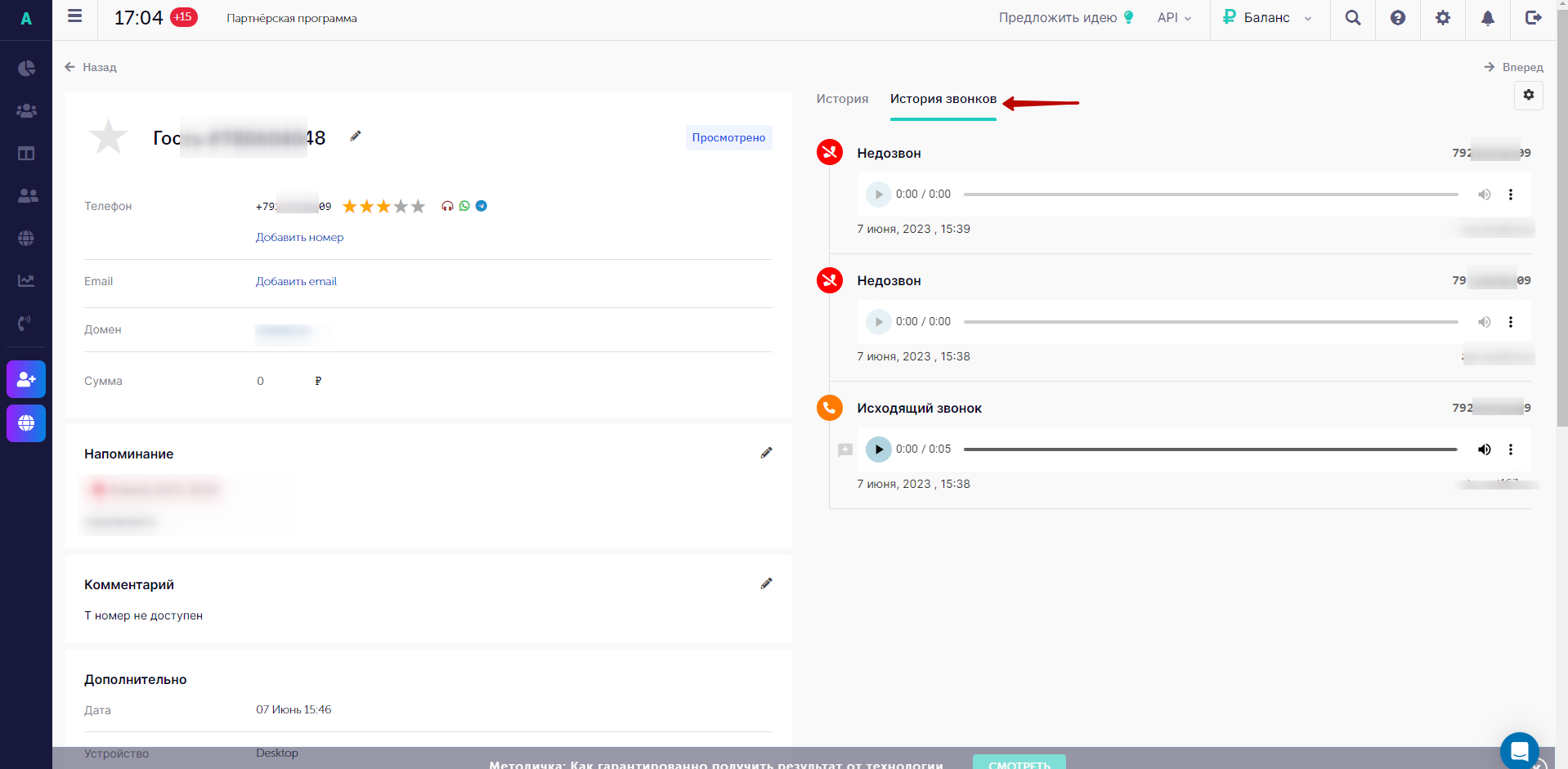This screenshot has height=769, width=1568.
Task: Open the three-person group sidebar icon
Action: pos(26,110)
